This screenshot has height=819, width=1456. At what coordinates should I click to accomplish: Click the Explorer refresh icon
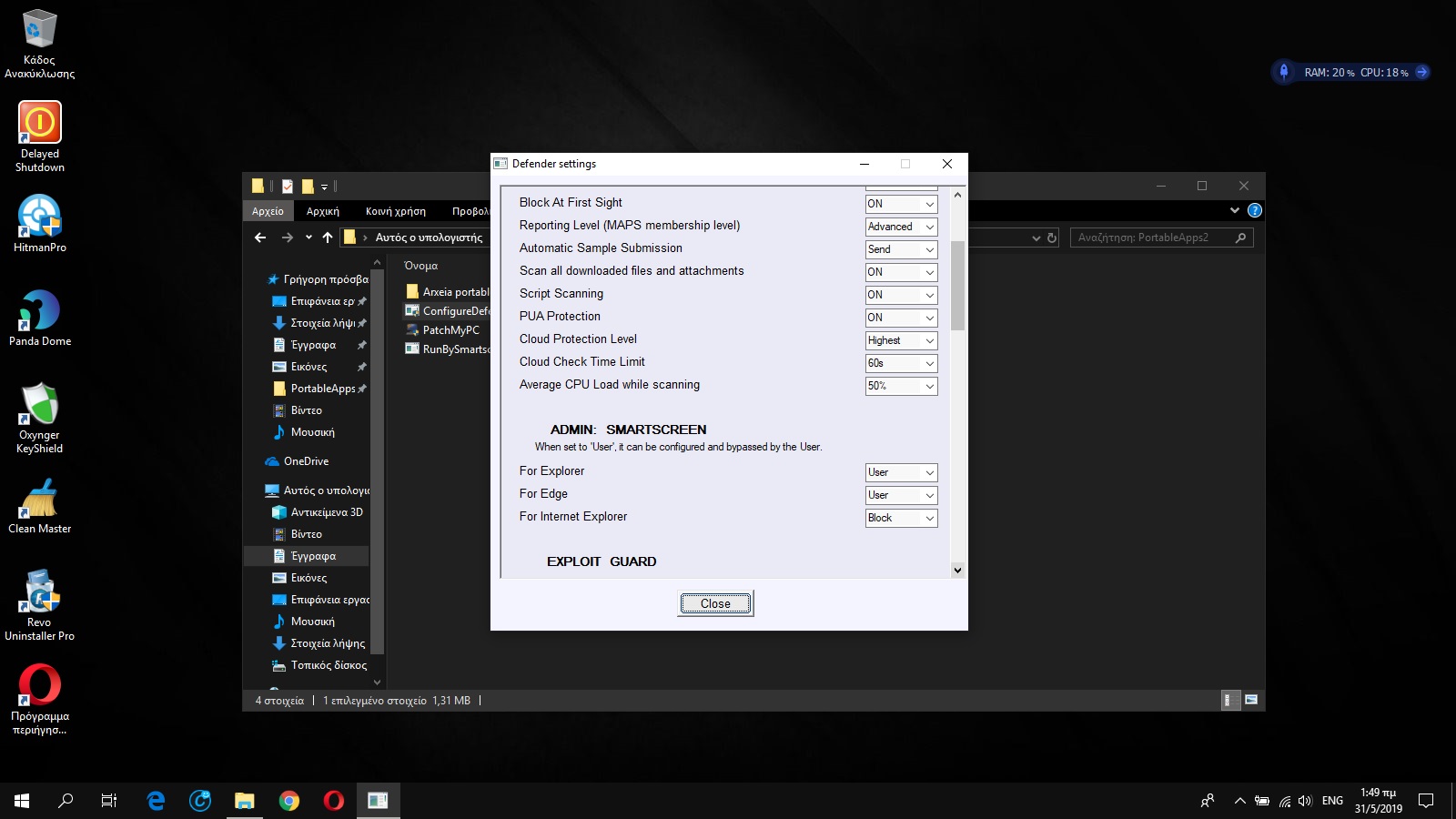pos(1052,238)
